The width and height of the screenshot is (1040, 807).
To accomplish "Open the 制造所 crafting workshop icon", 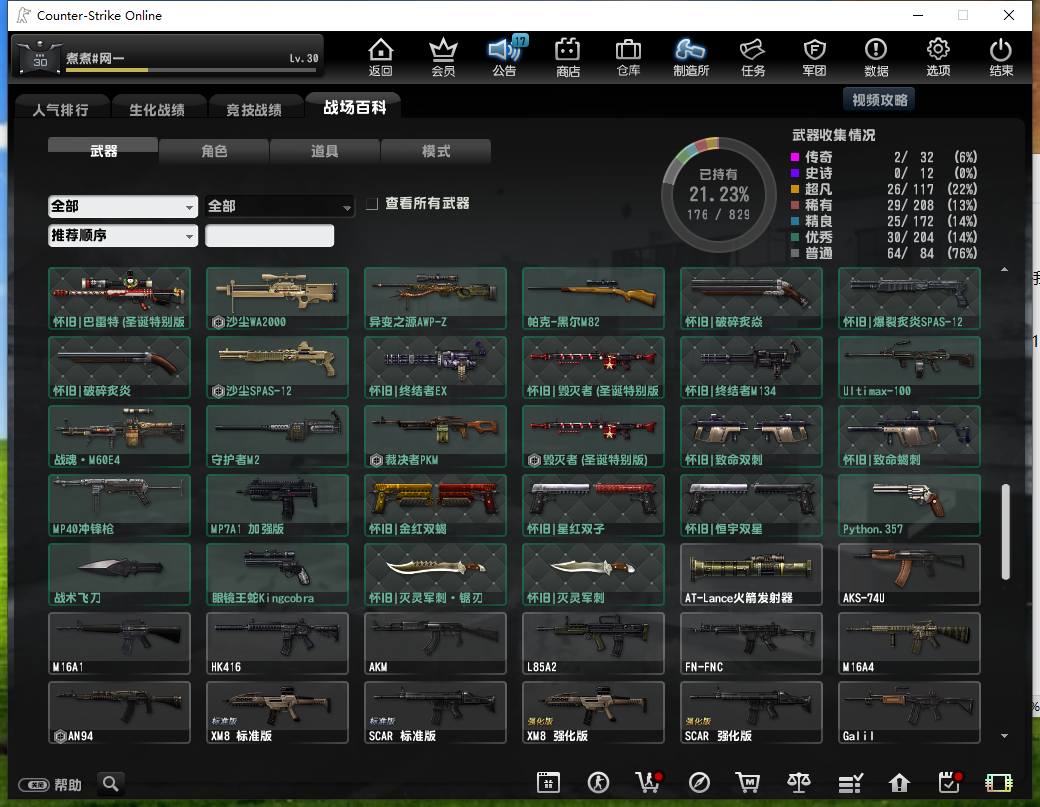I will tap(690, 57).
